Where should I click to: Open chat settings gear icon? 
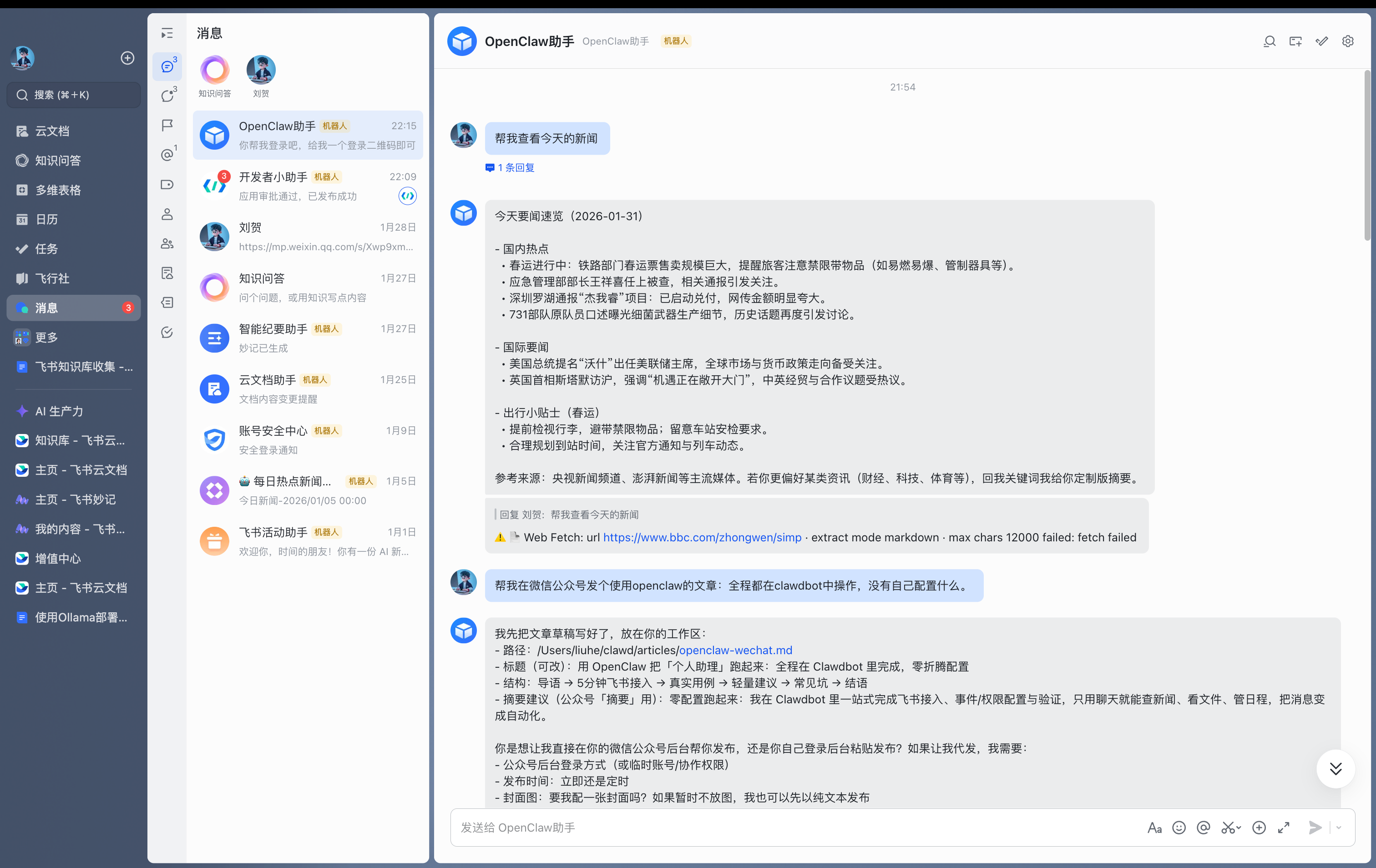[1348, 41]
